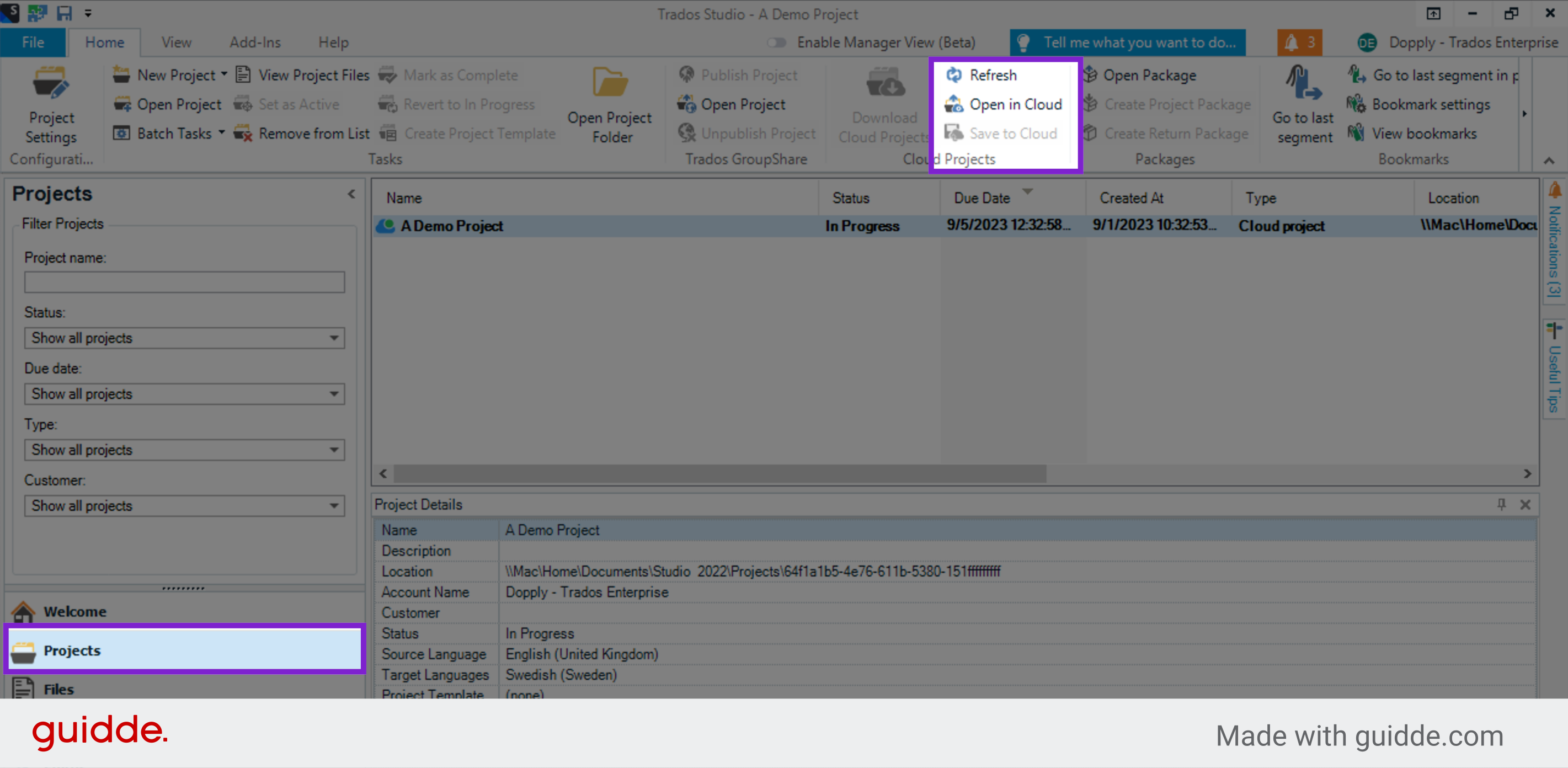Click Create Return Package
The image size is (1568, 768).
pyautogui.click(x=1165, y=134)
